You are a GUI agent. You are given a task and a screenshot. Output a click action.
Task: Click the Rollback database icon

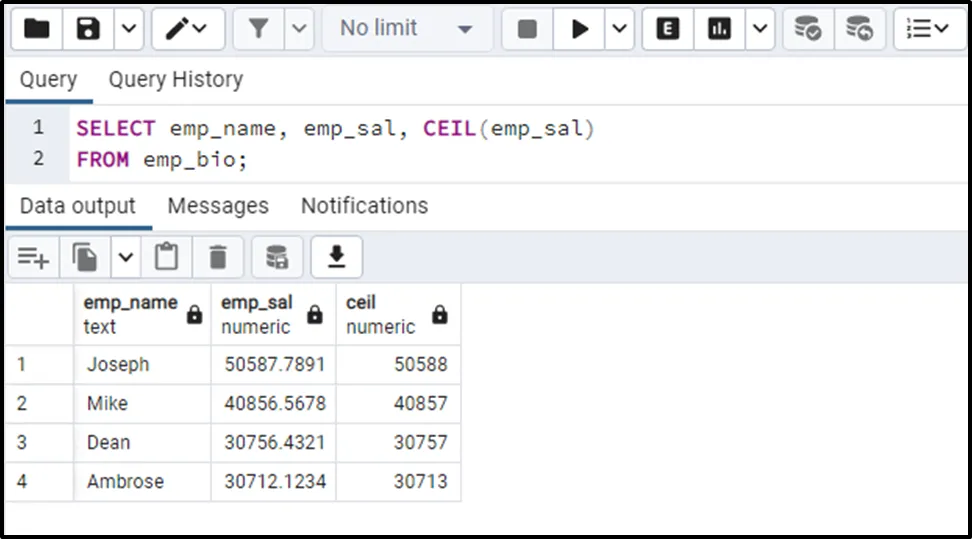point(859,29)
